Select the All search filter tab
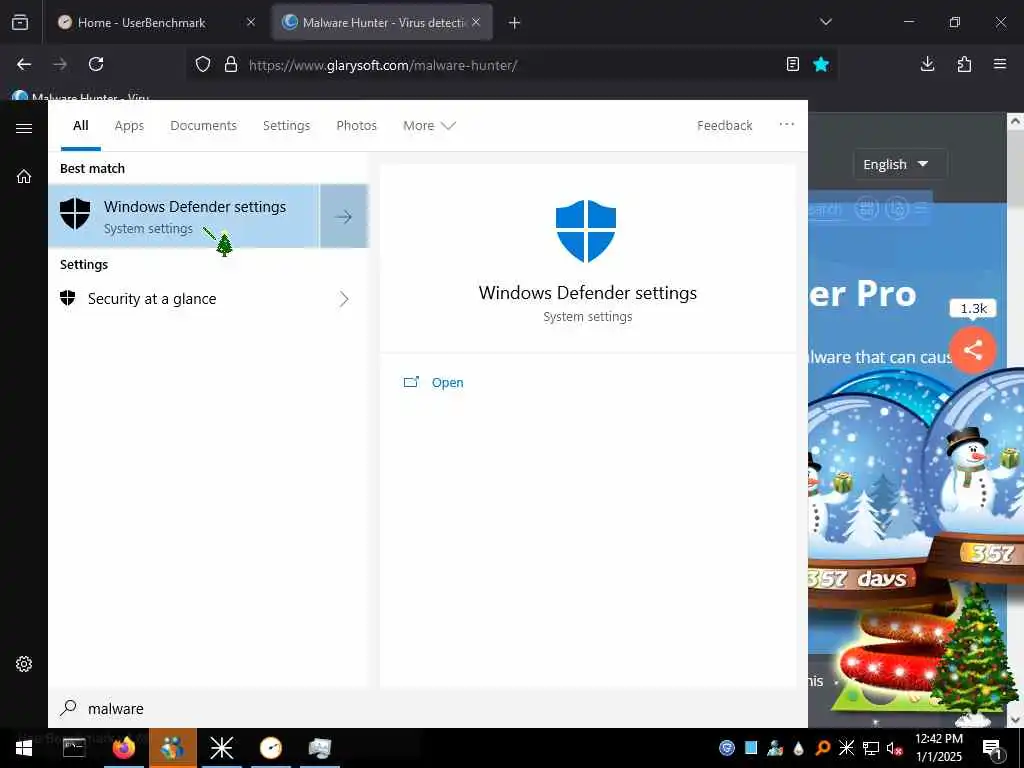 pyautogui.click(x=81, y=125)
